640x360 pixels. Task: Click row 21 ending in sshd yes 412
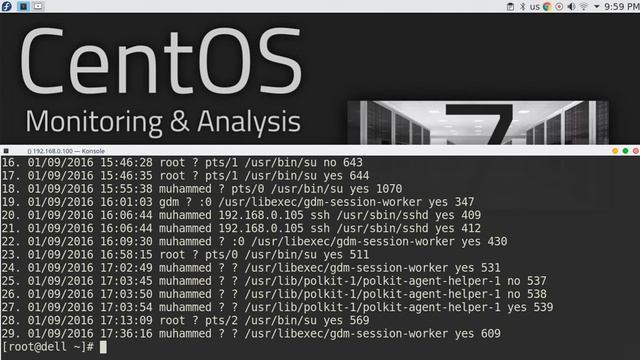coord(241,228)
